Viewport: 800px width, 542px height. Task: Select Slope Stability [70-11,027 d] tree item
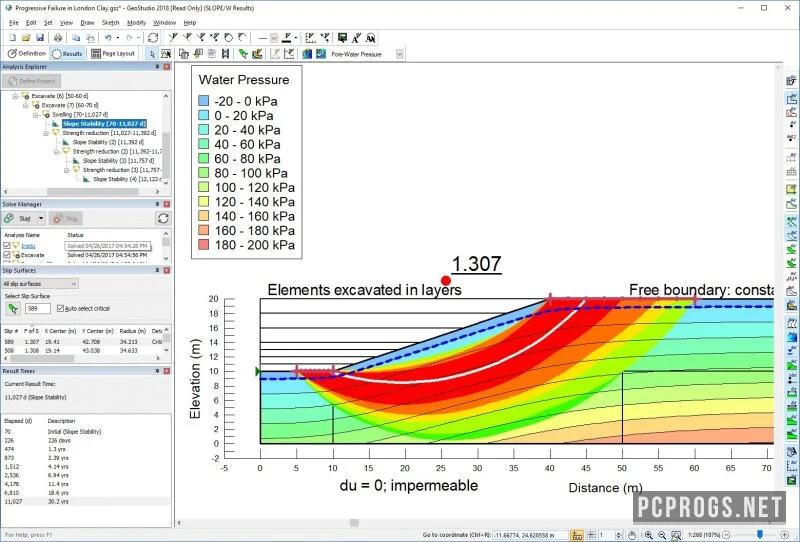coord(104,124)
